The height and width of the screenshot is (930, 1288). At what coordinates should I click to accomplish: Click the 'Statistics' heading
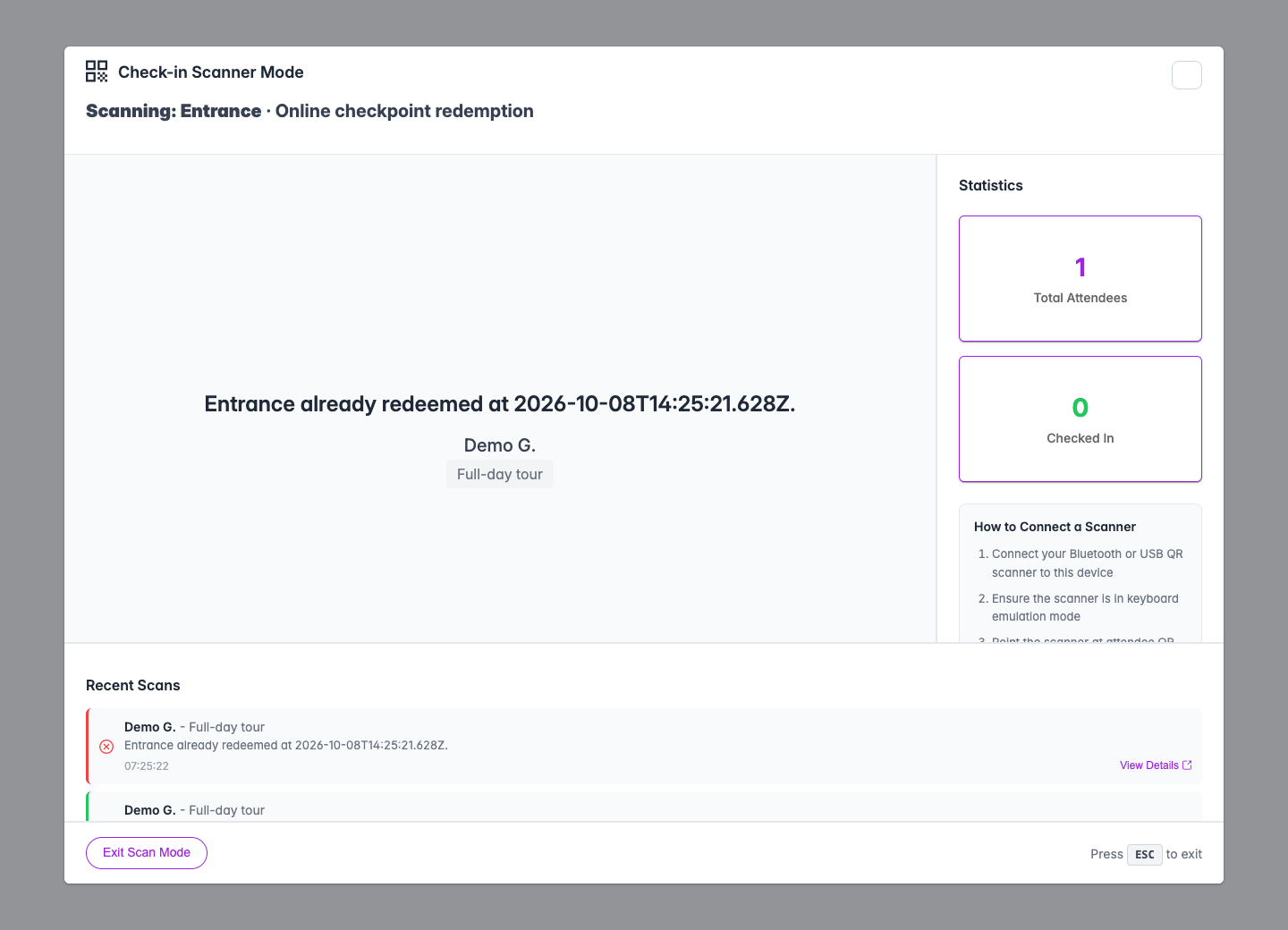991,186
